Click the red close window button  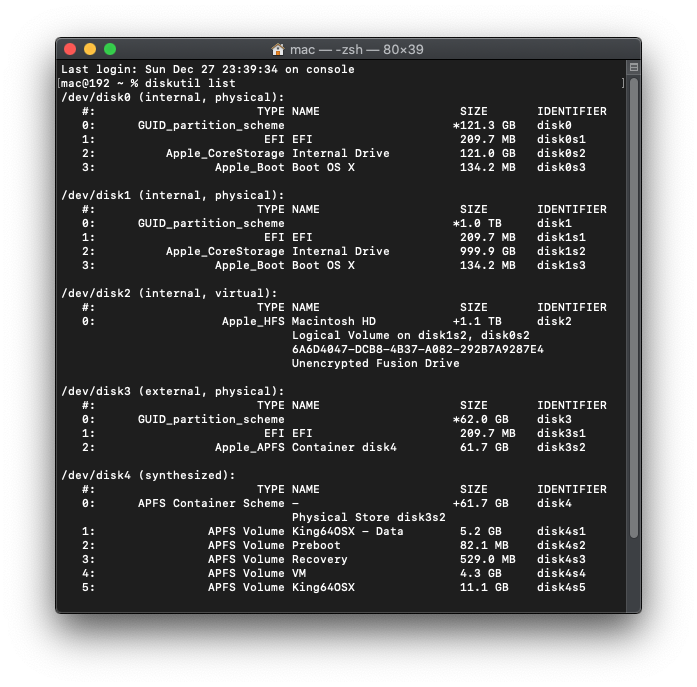pos(70,49)
